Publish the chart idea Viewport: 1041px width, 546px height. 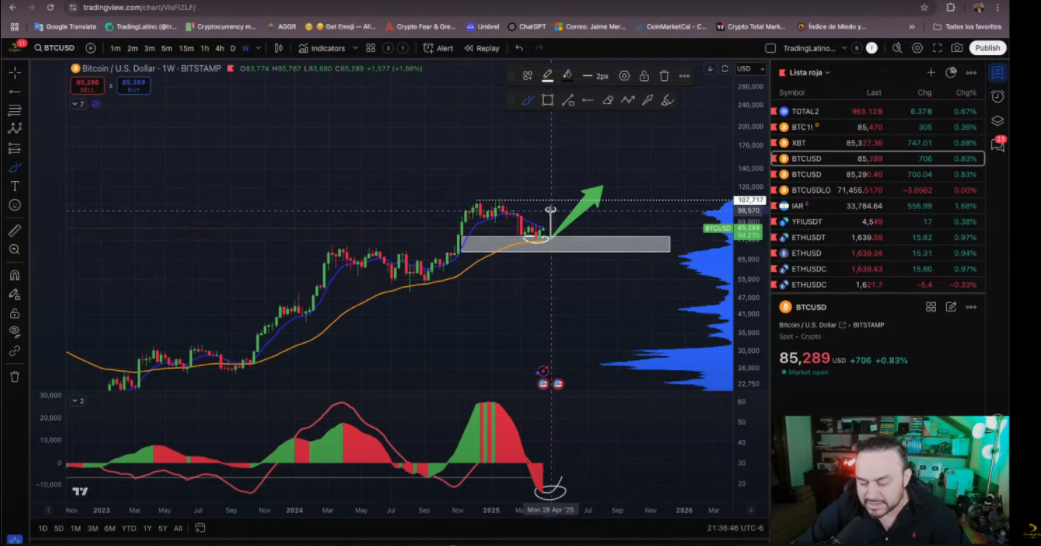(x=987, y=48)
